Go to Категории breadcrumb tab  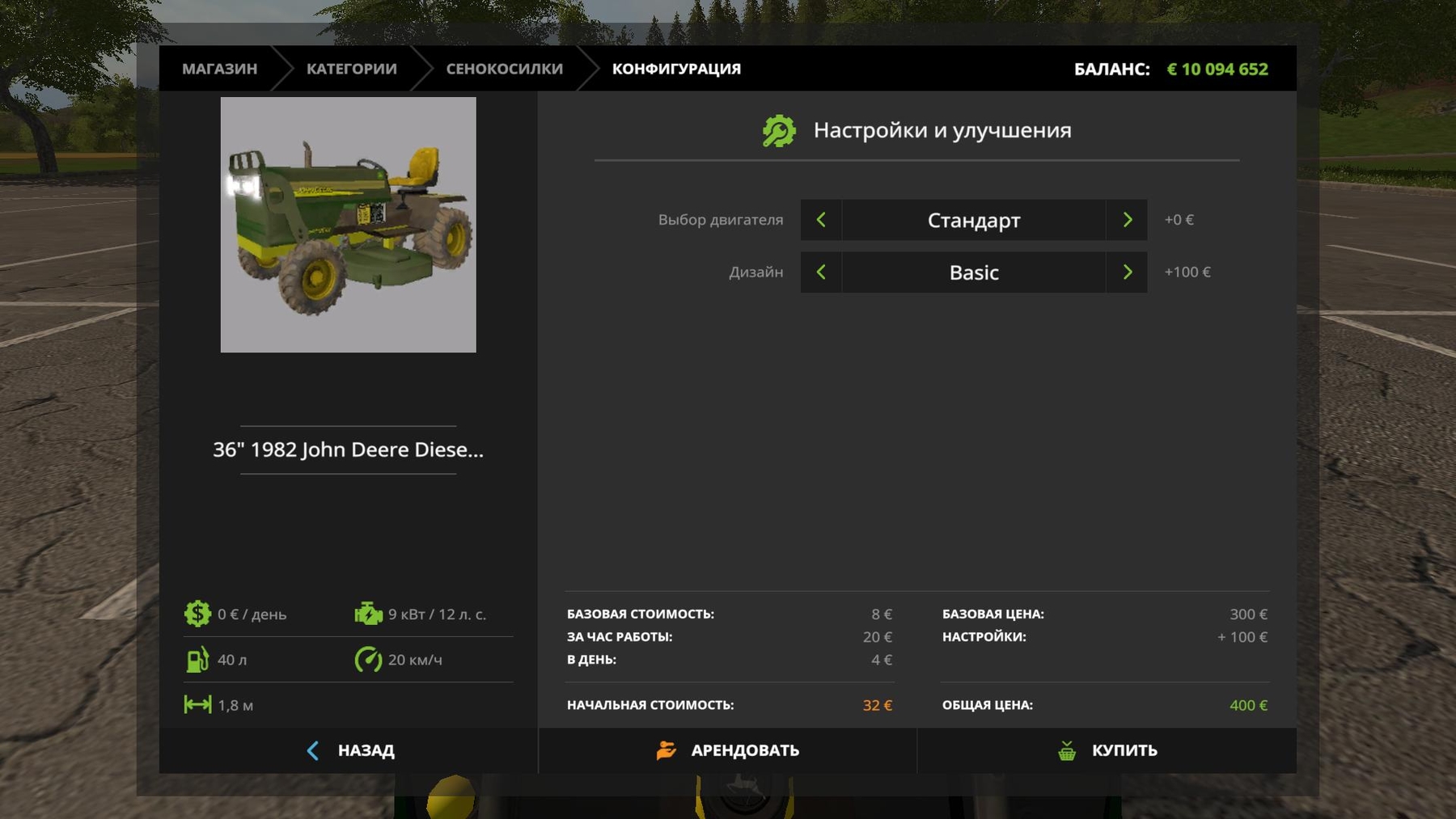tap(351, 69)
